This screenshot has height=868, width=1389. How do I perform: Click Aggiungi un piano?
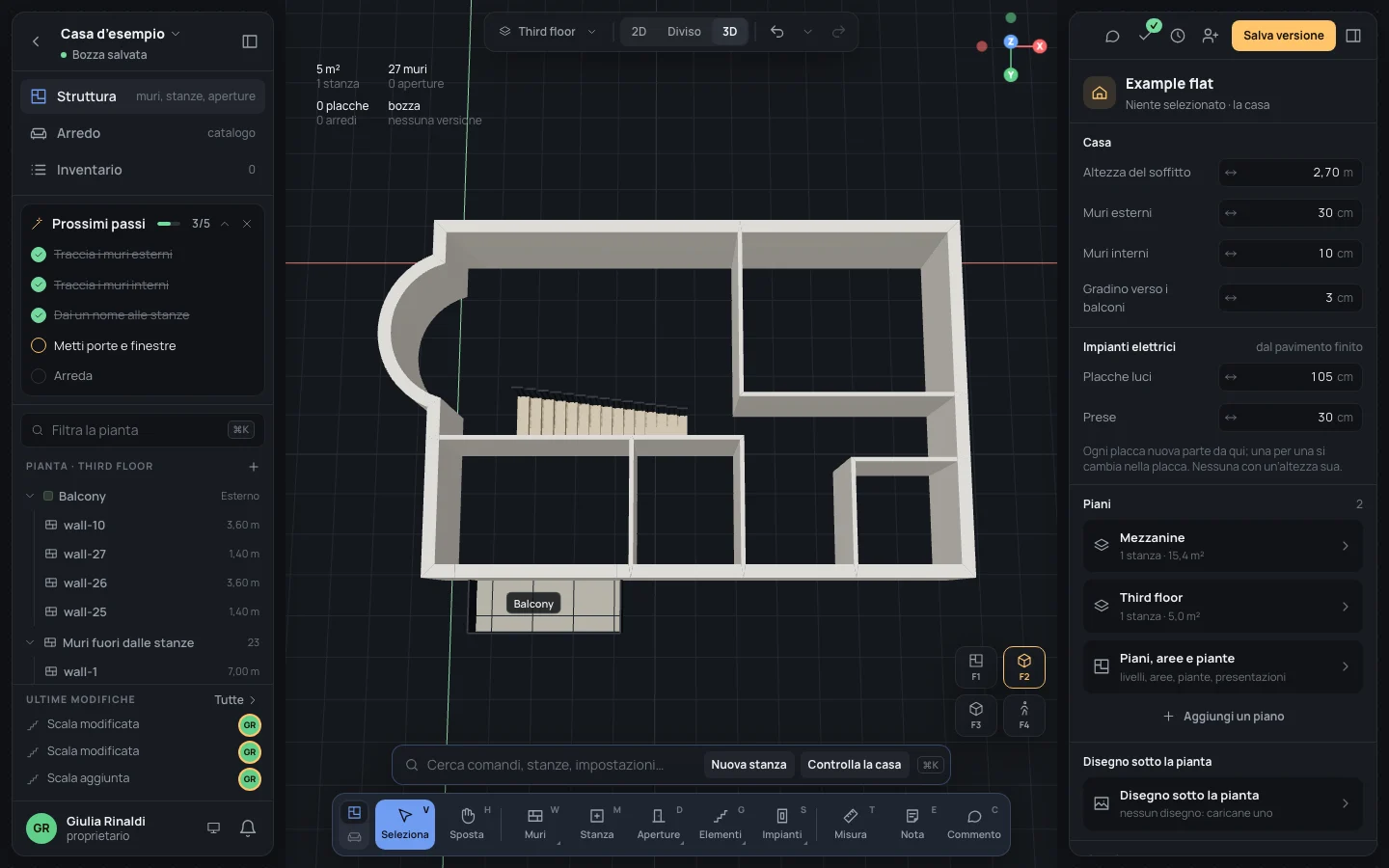tap(1223, 717)
